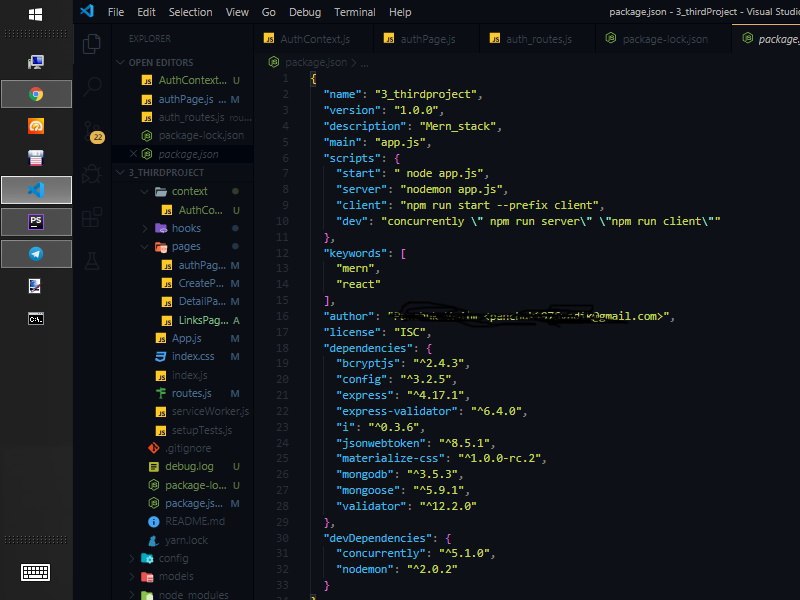Switch to the auth_routes.js tab
The image size is (800, 600).
pyautogui.click(x=537, y=39)
